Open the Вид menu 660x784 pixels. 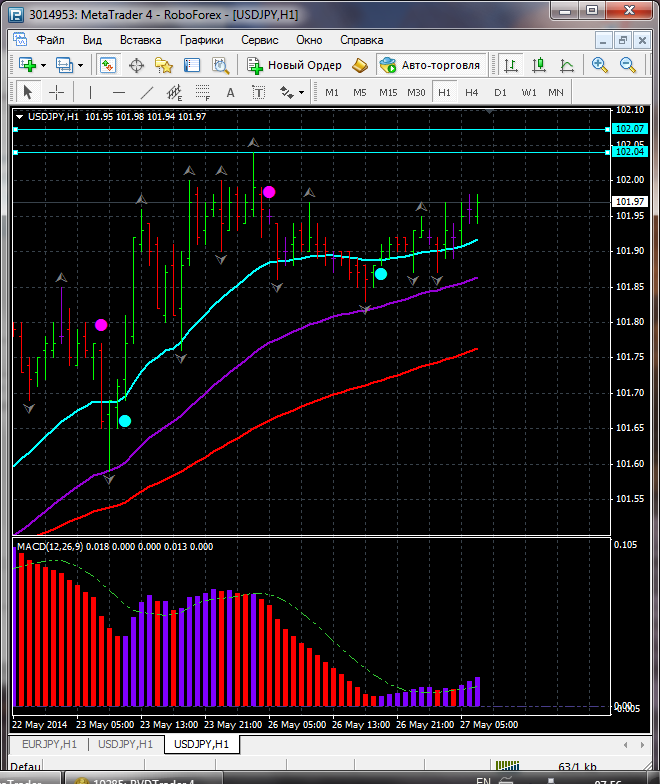92,40
